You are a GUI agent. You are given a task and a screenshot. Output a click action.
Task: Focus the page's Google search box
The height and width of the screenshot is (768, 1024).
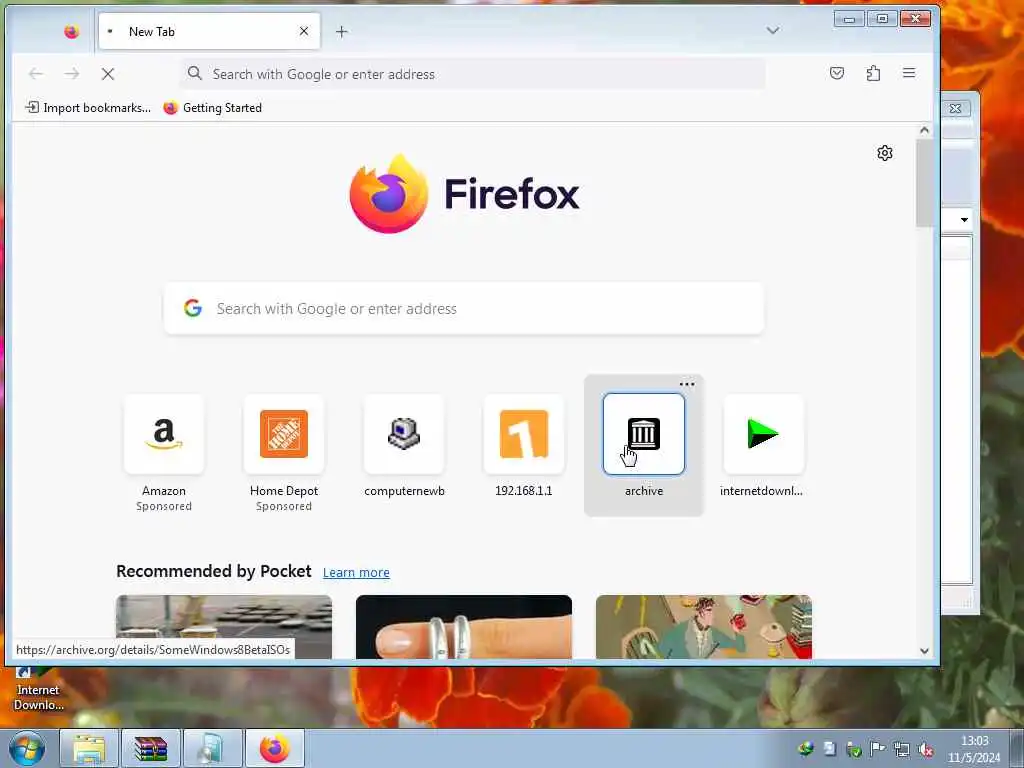coord(464,308)
